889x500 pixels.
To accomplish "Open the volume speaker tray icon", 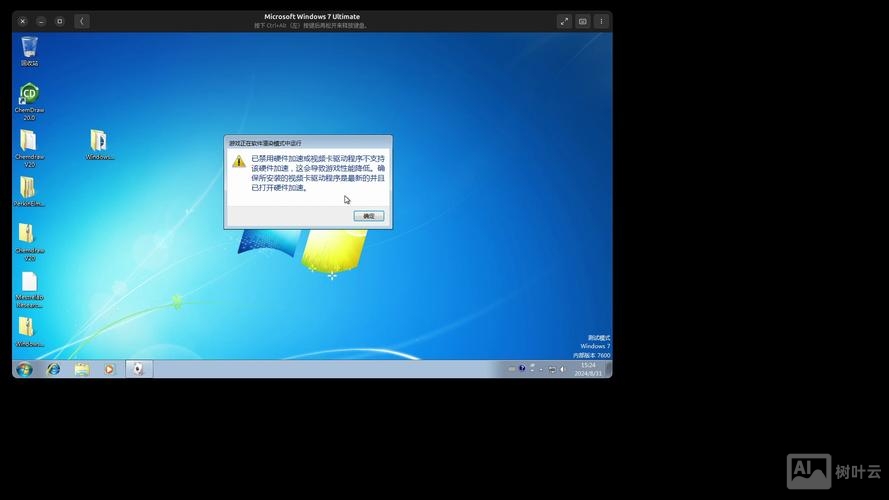I will pos(562,369).
